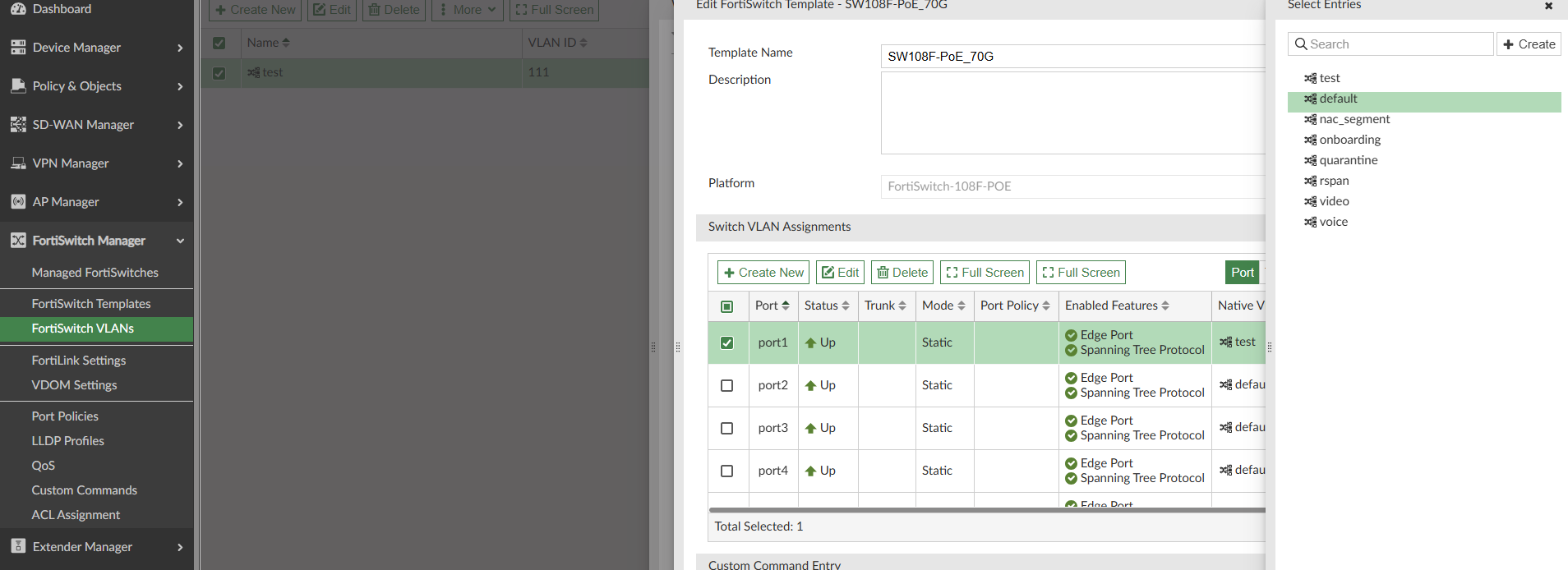The height and width of the screenshot is (570, 1568).
Task: Click the port1 green Up status arrow
Action: point(810,343)
